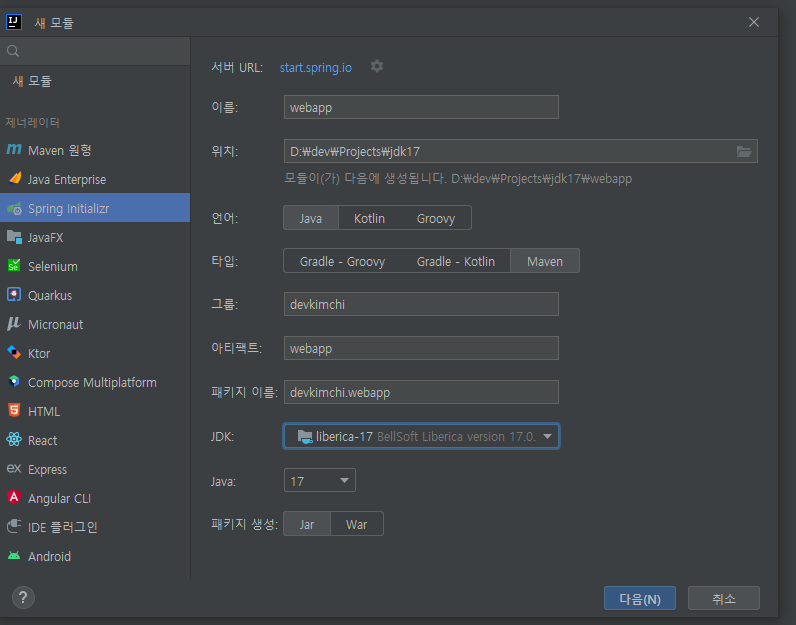Set language to Kotlin
Viewport: 796px width, 625px height.
point(369,218)
